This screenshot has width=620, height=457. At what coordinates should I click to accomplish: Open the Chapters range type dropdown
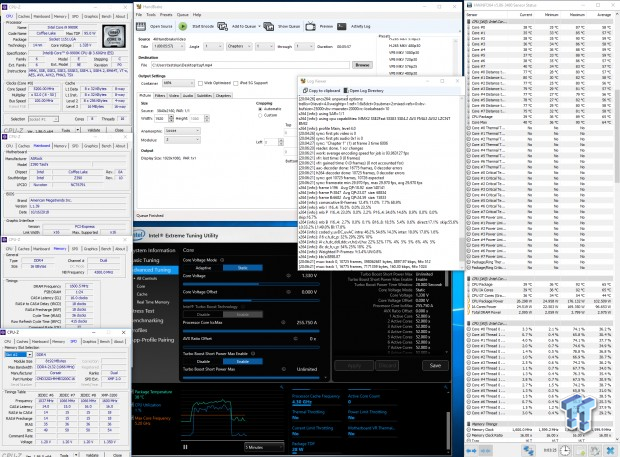239,47
